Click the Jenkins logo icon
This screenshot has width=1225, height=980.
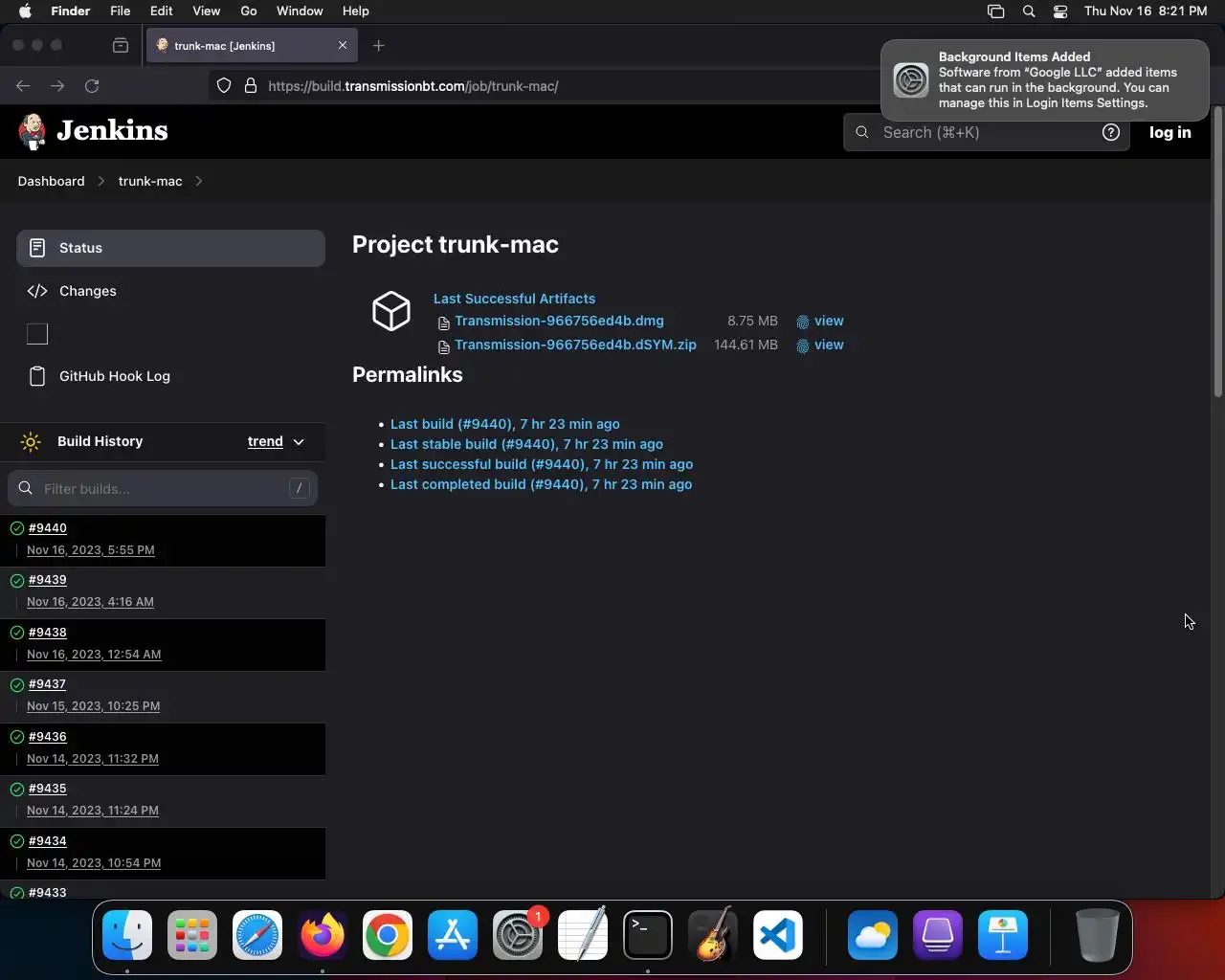tap(33, 131)
